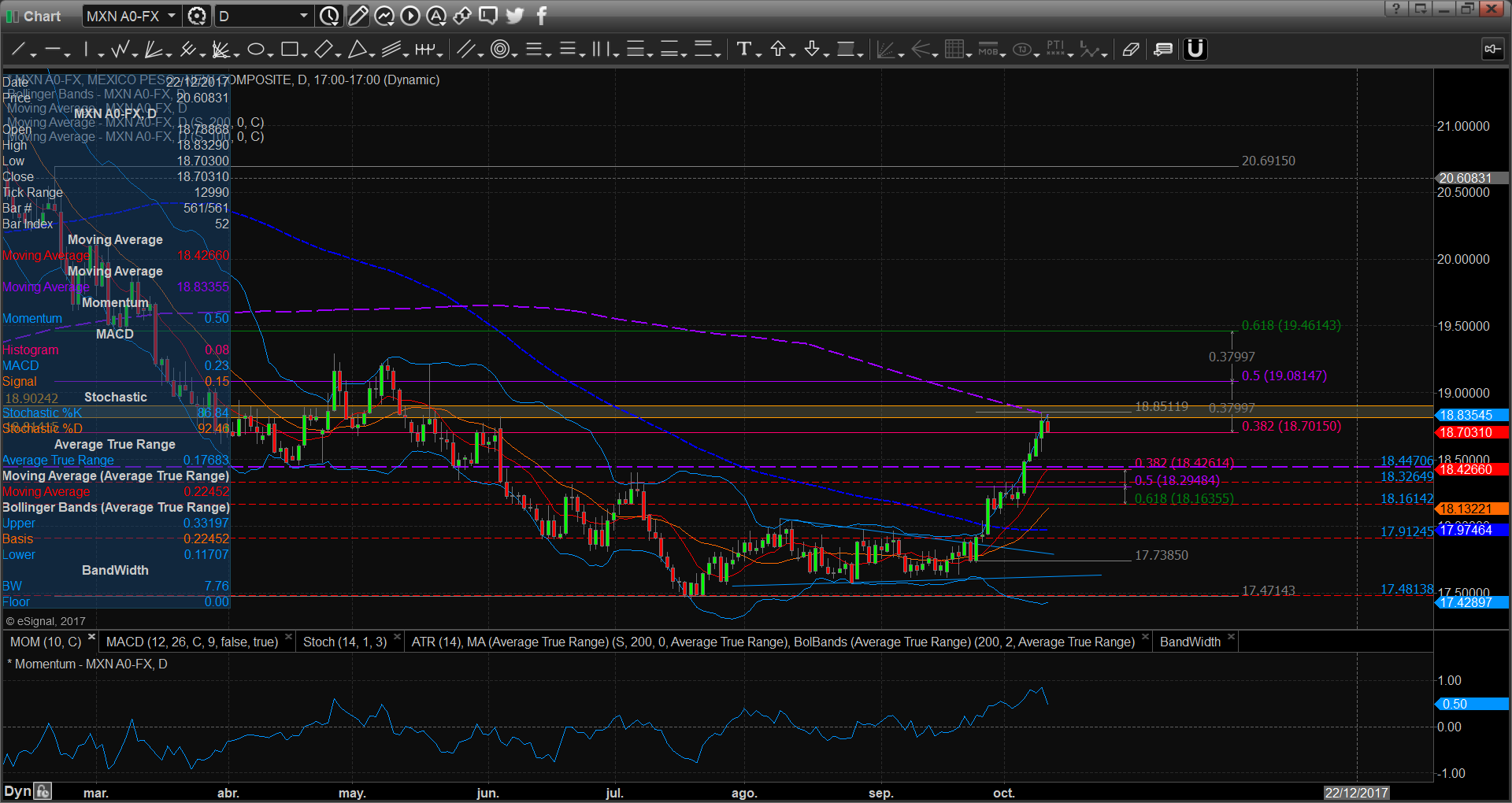This screenshot has width=1512, height=803.
Task: Click the Dyn scaling button
Action: pyautogui.click(x=17, y=791)
